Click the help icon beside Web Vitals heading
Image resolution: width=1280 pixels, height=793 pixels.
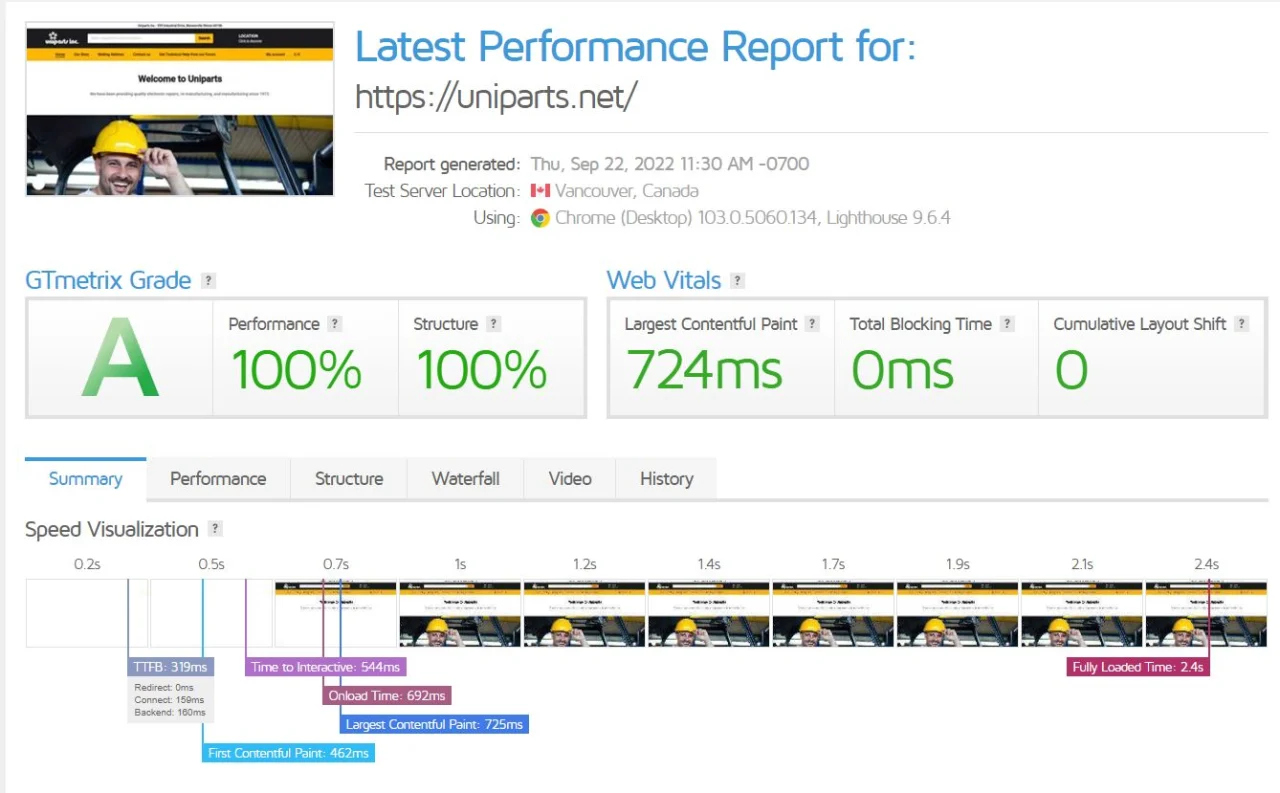click(737, 281)
